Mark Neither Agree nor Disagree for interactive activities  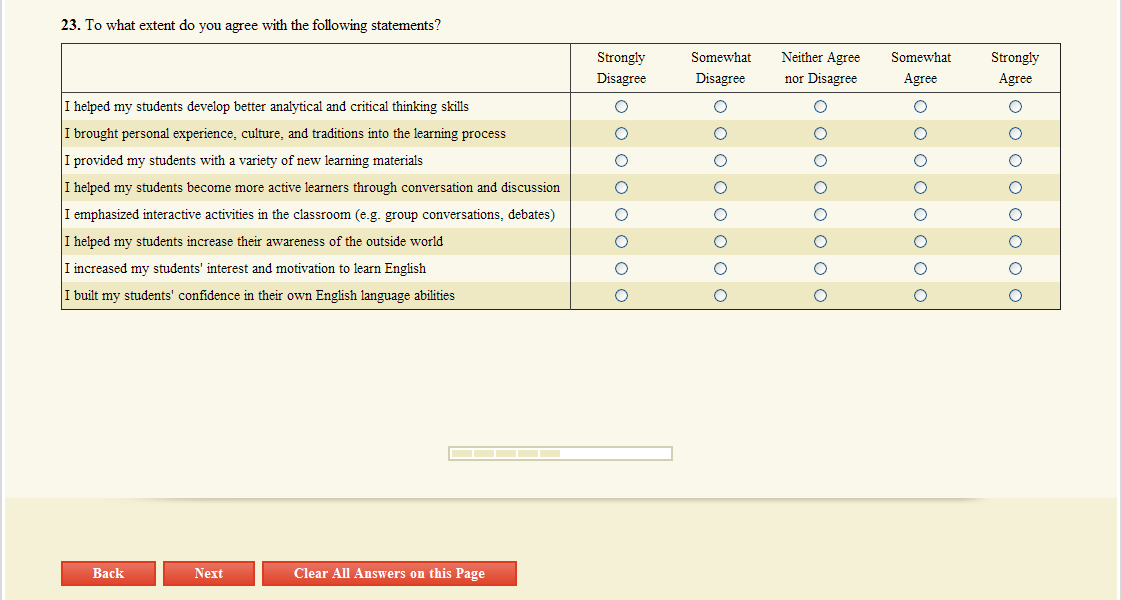[820, 214]
